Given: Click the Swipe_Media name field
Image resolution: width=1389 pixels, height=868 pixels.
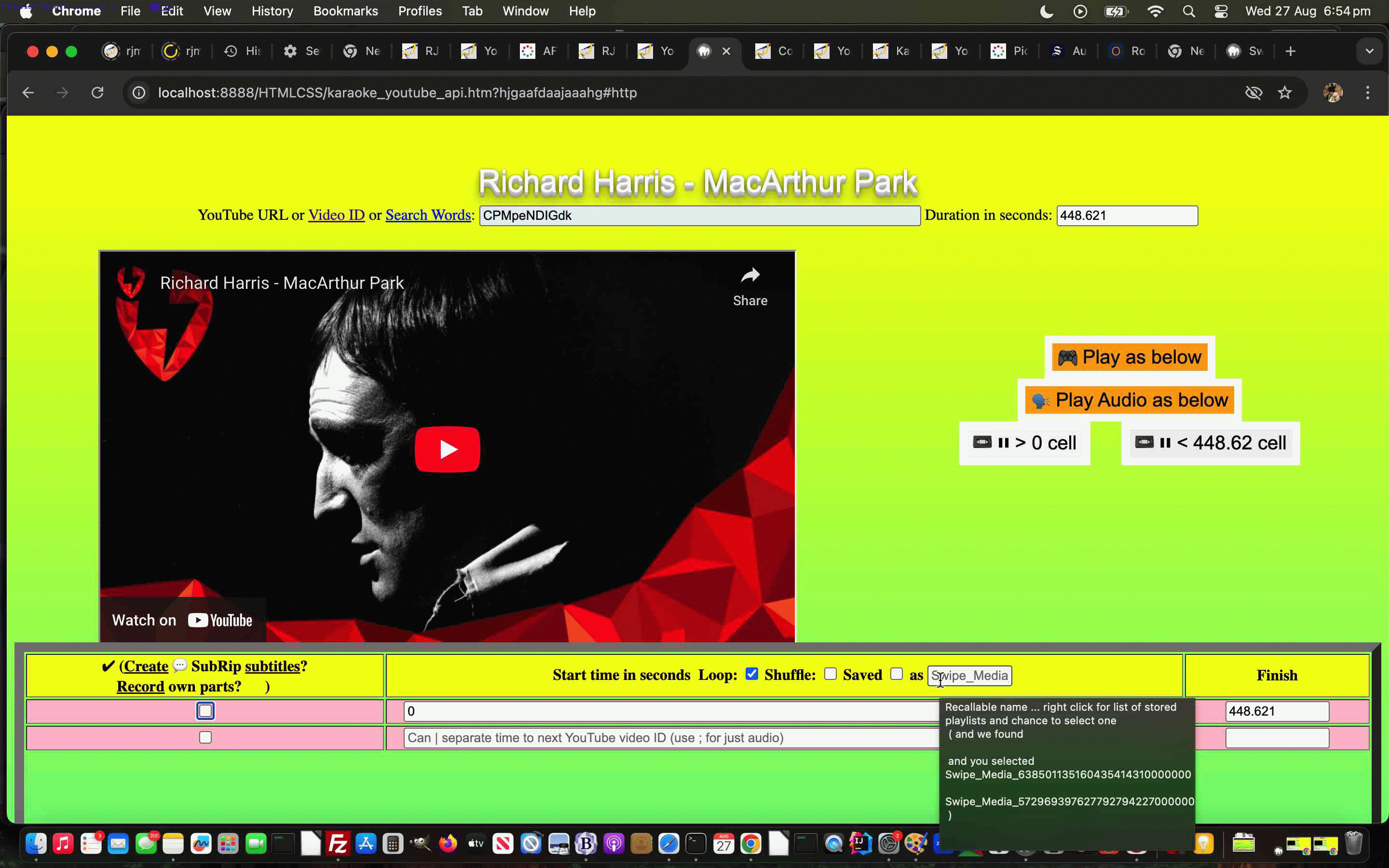Looking at the screenshot, I should click(x=969, y=676).
